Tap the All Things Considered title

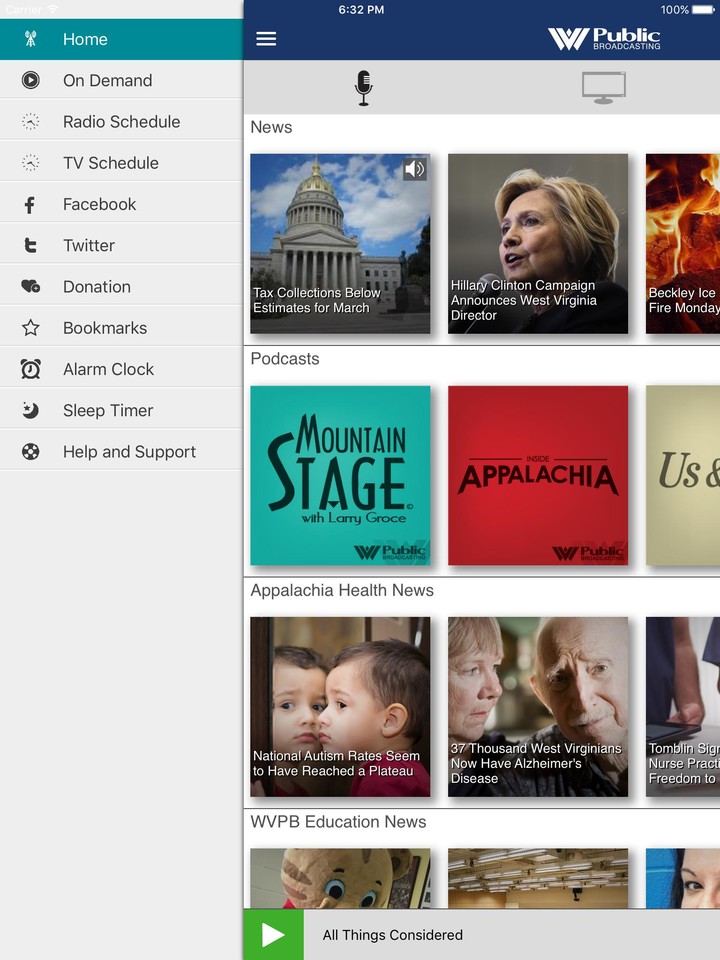coord(392,935)
